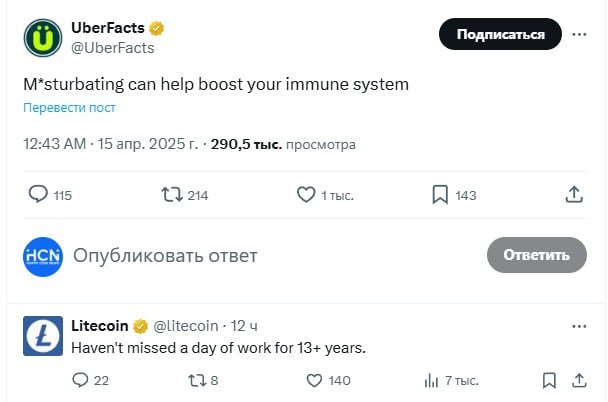
Task: Repost the Litecoin reply
Action: (x=198, y=380)
